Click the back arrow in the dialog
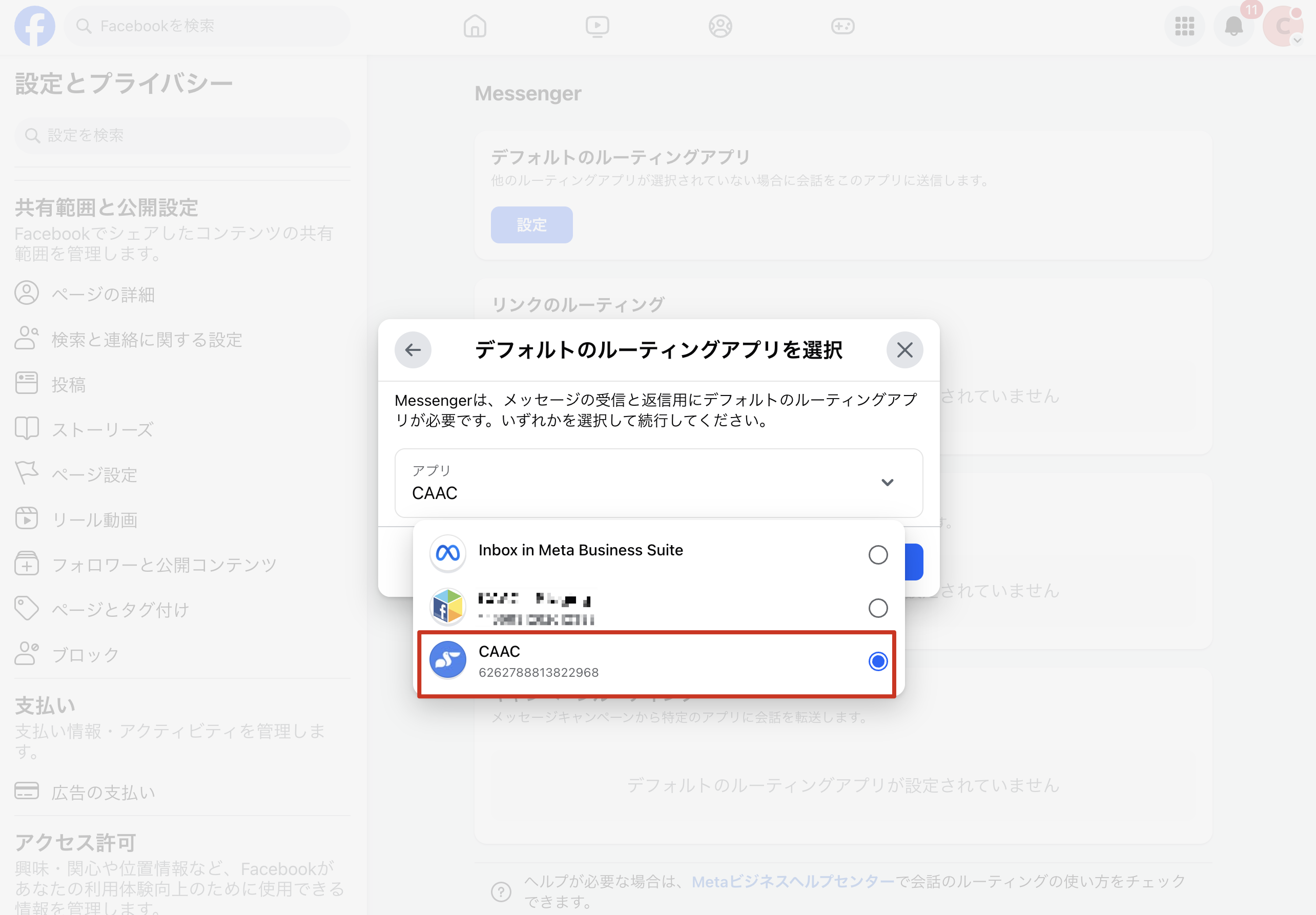Screen dimensions: 1316x915 coord(413,349)
